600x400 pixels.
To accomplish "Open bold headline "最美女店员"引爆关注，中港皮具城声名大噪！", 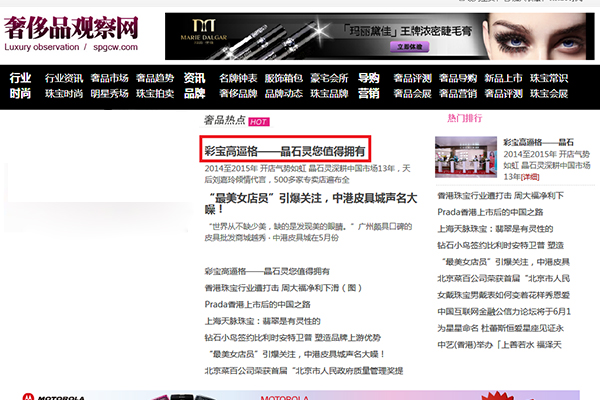I will [x=310, y=204].
